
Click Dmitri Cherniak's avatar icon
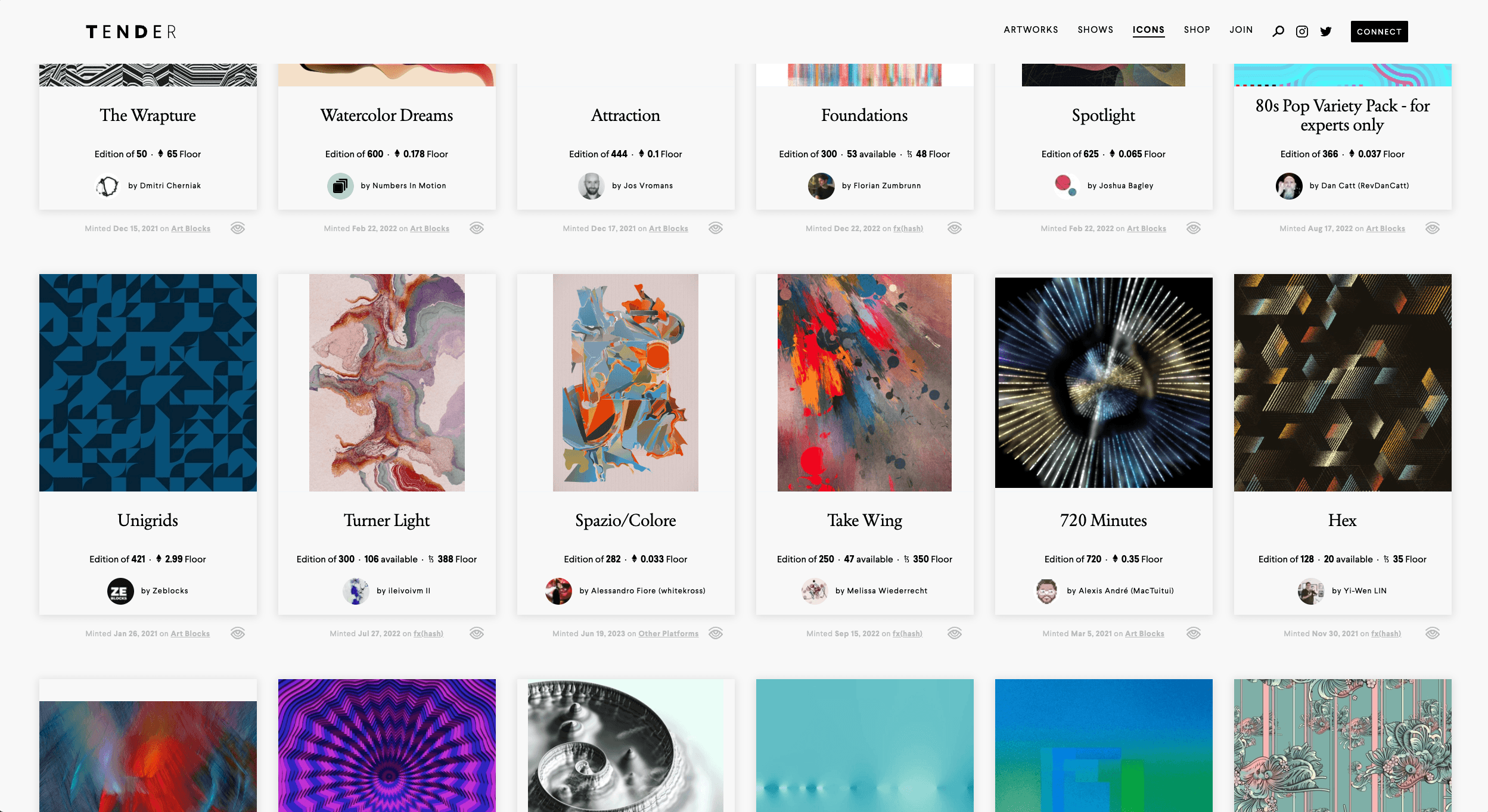pos(108,186)
